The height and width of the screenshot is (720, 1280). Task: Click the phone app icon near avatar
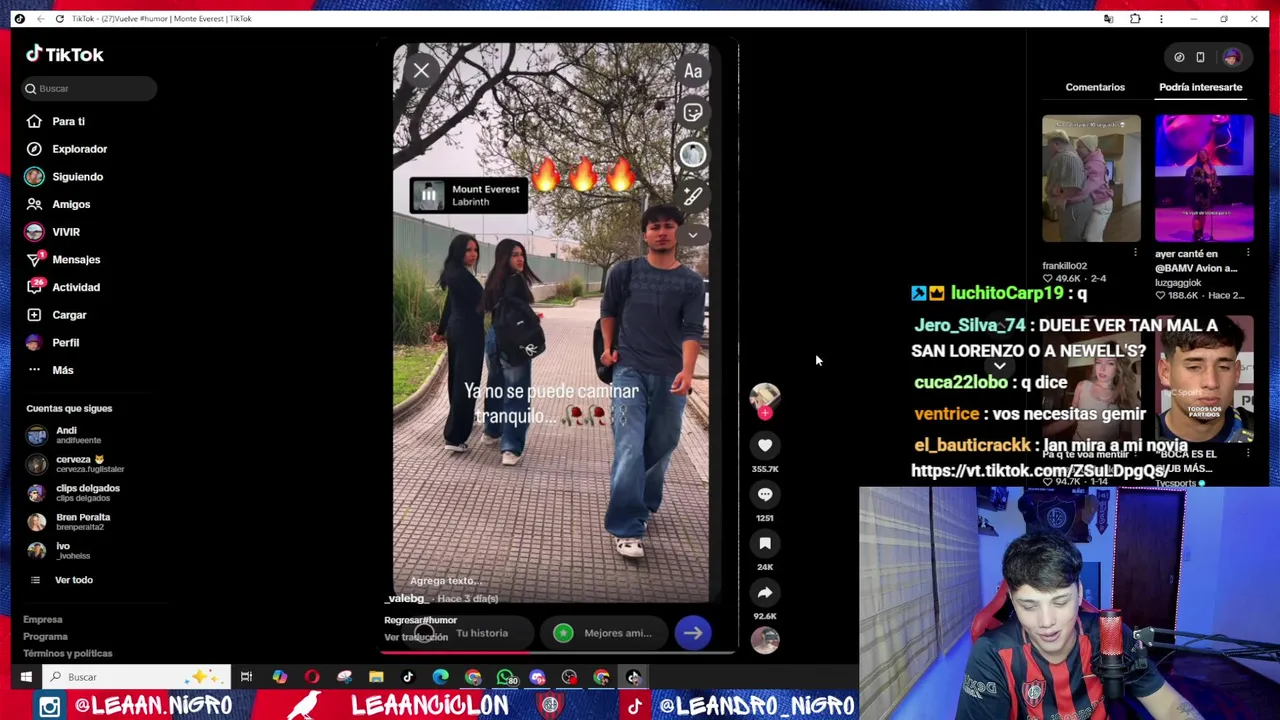pyautogui.click(x=1200, y=58)
